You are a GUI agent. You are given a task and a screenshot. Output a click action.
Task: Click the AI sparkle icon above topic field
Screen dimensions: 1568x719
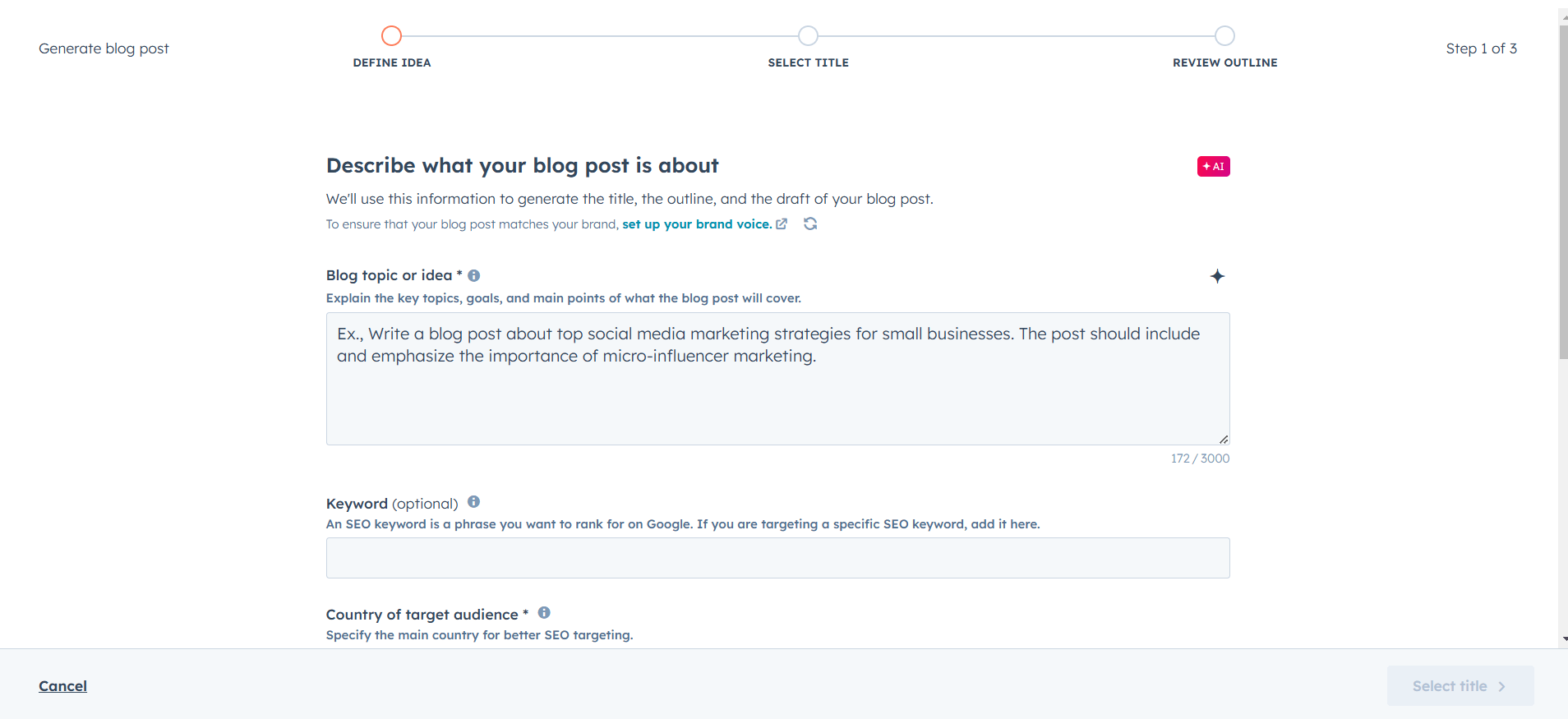pos(1217,276)
